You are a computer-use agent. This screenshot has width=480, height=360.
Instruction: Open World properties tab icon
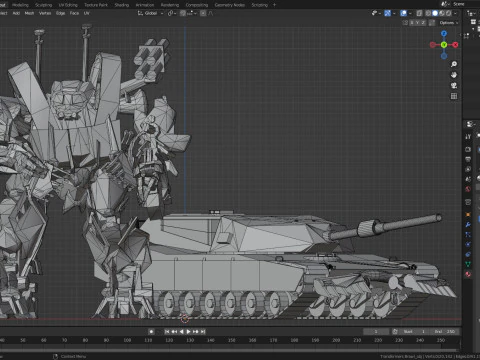click(468, 189)
